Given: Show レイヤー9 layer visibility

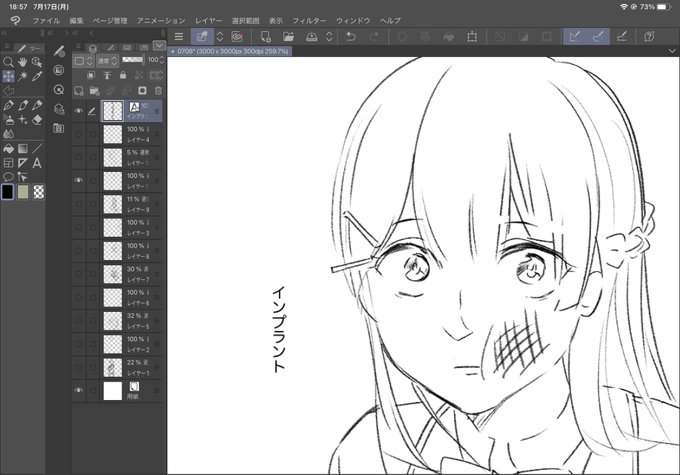Looking at the screenshot, I should click(x=78, y=204).
